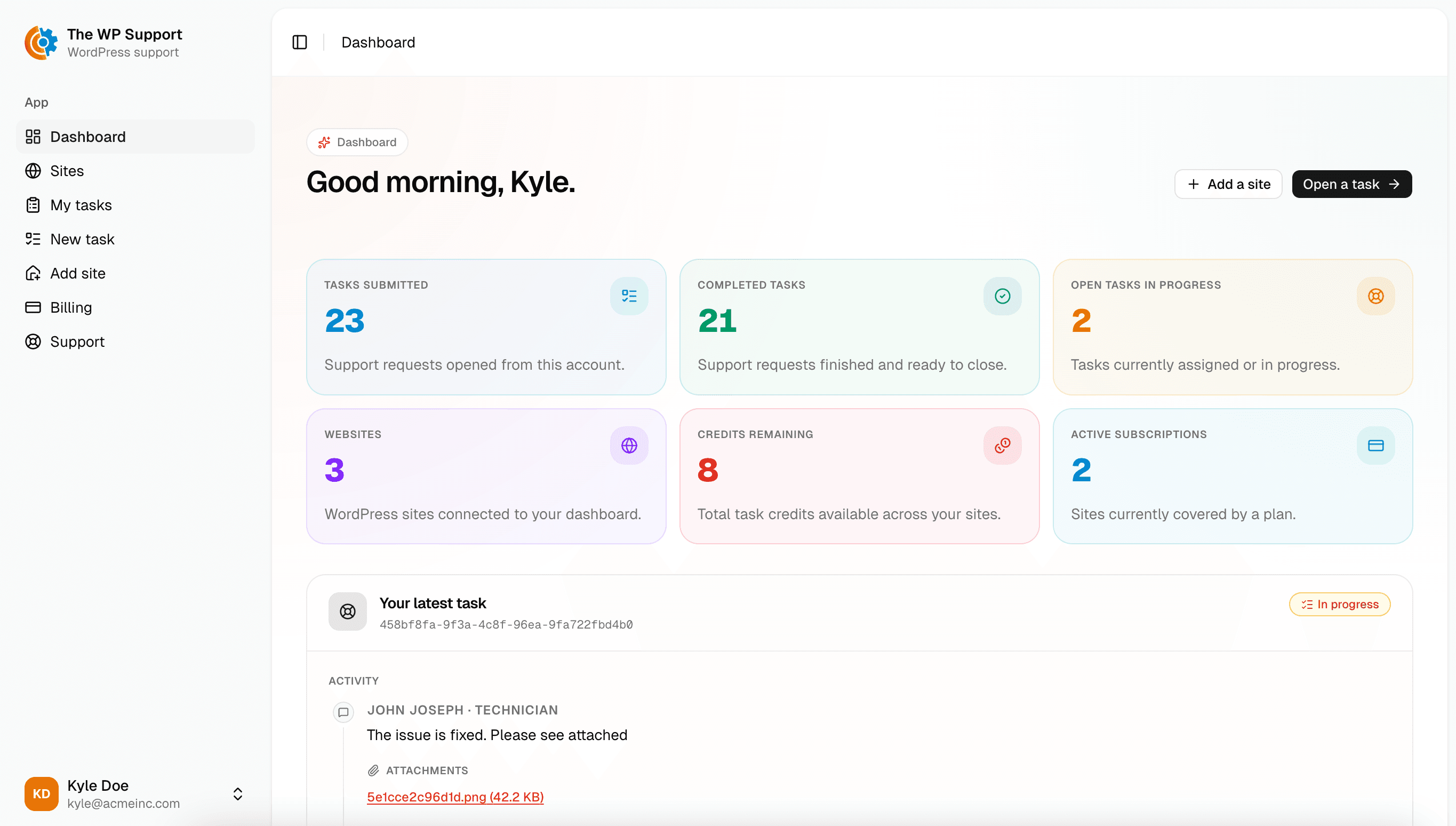Click the In progress status badge
The image size is (1456, 826).
pyautogui.click(x=1339, y=604)
